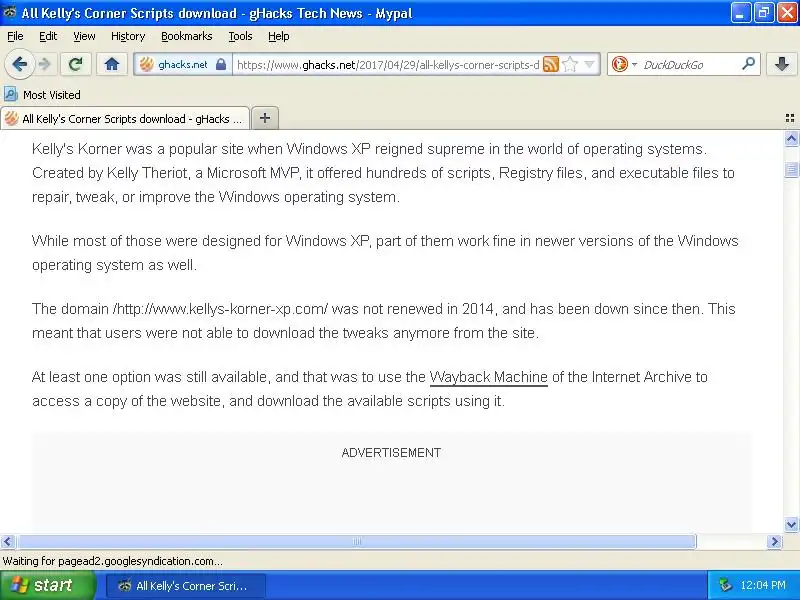The height and width of the screenshot is (600, 800).
Task: Click the padlock security icon
Action: pos(220,65)
